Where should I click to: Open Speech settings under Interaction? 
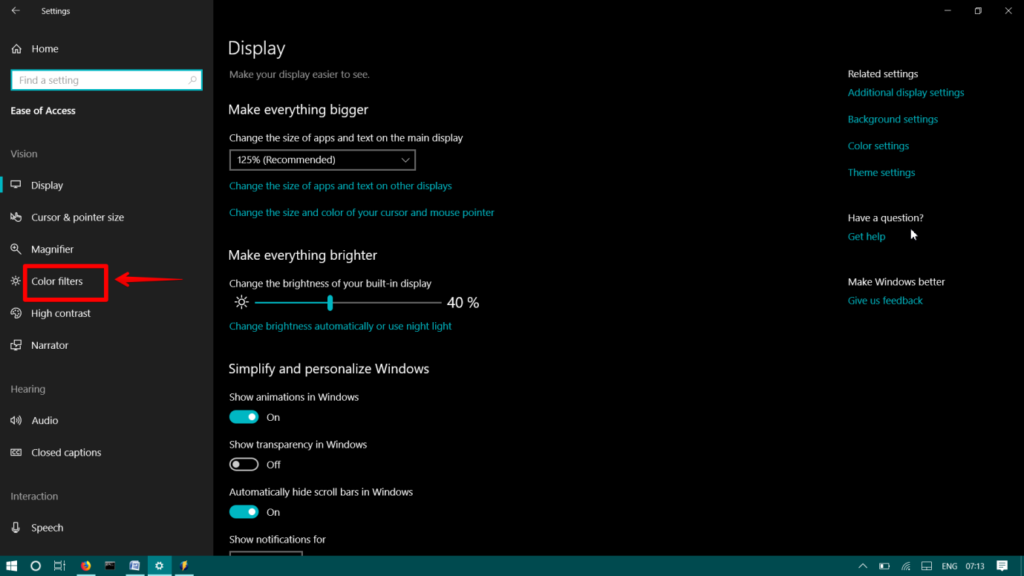point(47,527)
